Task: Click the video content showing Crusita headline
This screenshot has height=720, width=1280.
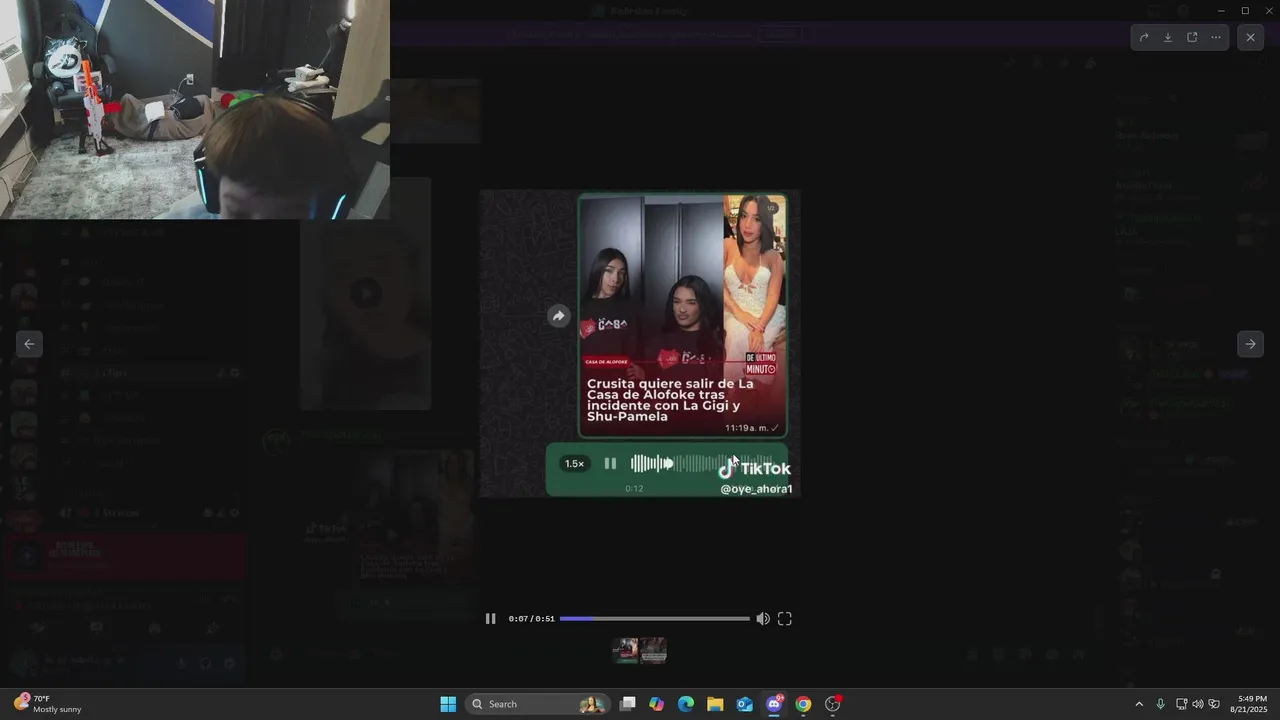Action: (640, 343)
